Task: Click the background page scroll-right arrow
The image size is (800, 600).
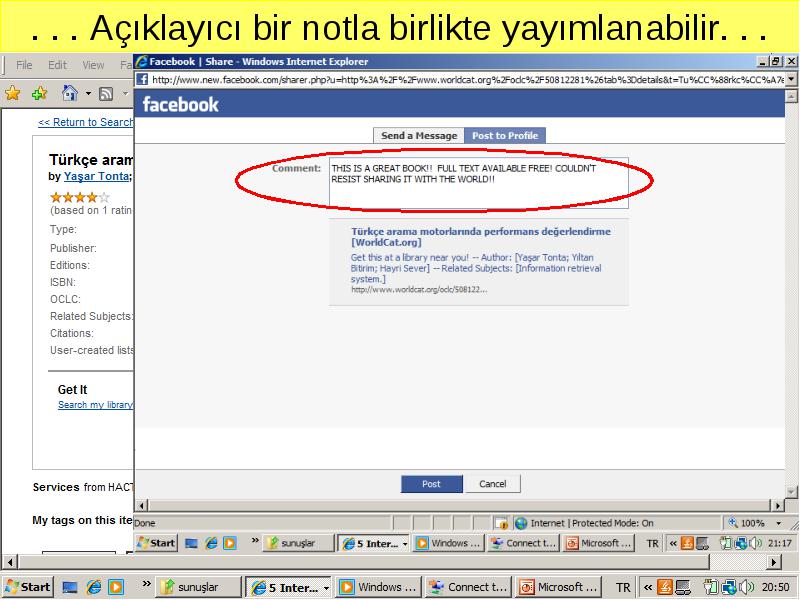Action: [774, 562]
